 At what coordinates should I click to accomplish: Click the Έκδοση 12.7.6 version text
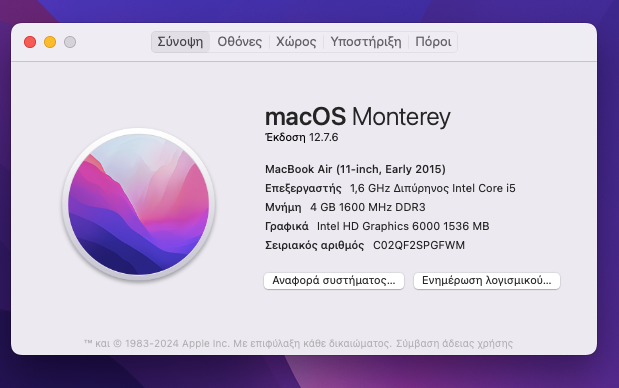pyautogui.click(x=302, y=137)
